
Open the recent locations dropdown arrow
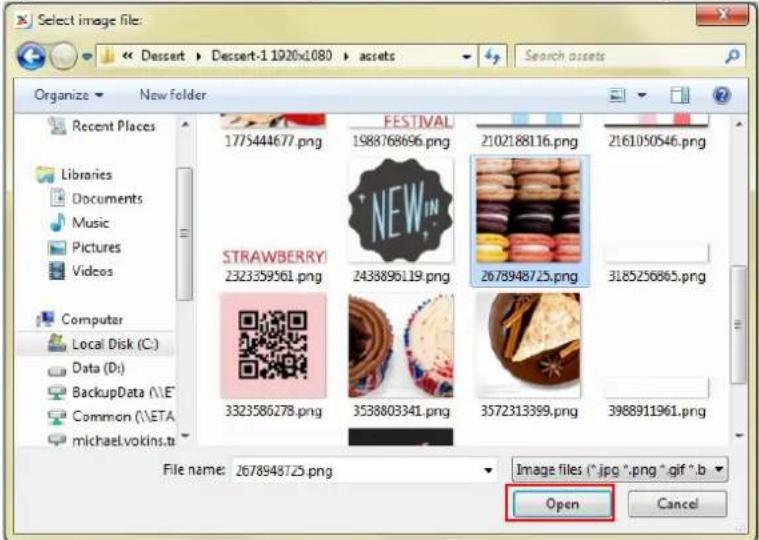coord(87,57)
